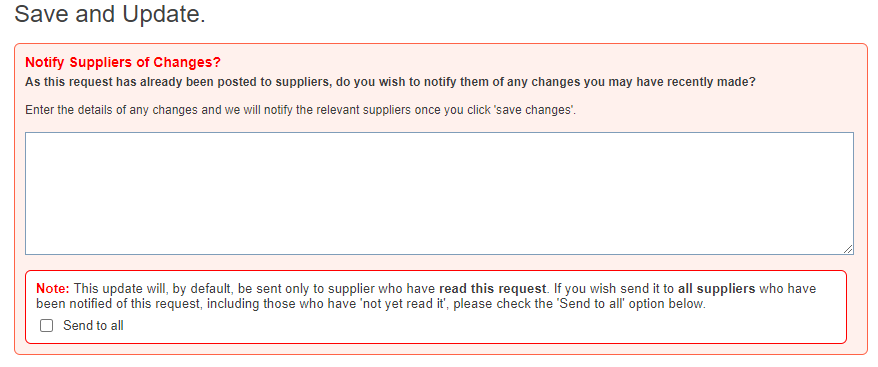Click 'been notified of this request' in the note

105,305
